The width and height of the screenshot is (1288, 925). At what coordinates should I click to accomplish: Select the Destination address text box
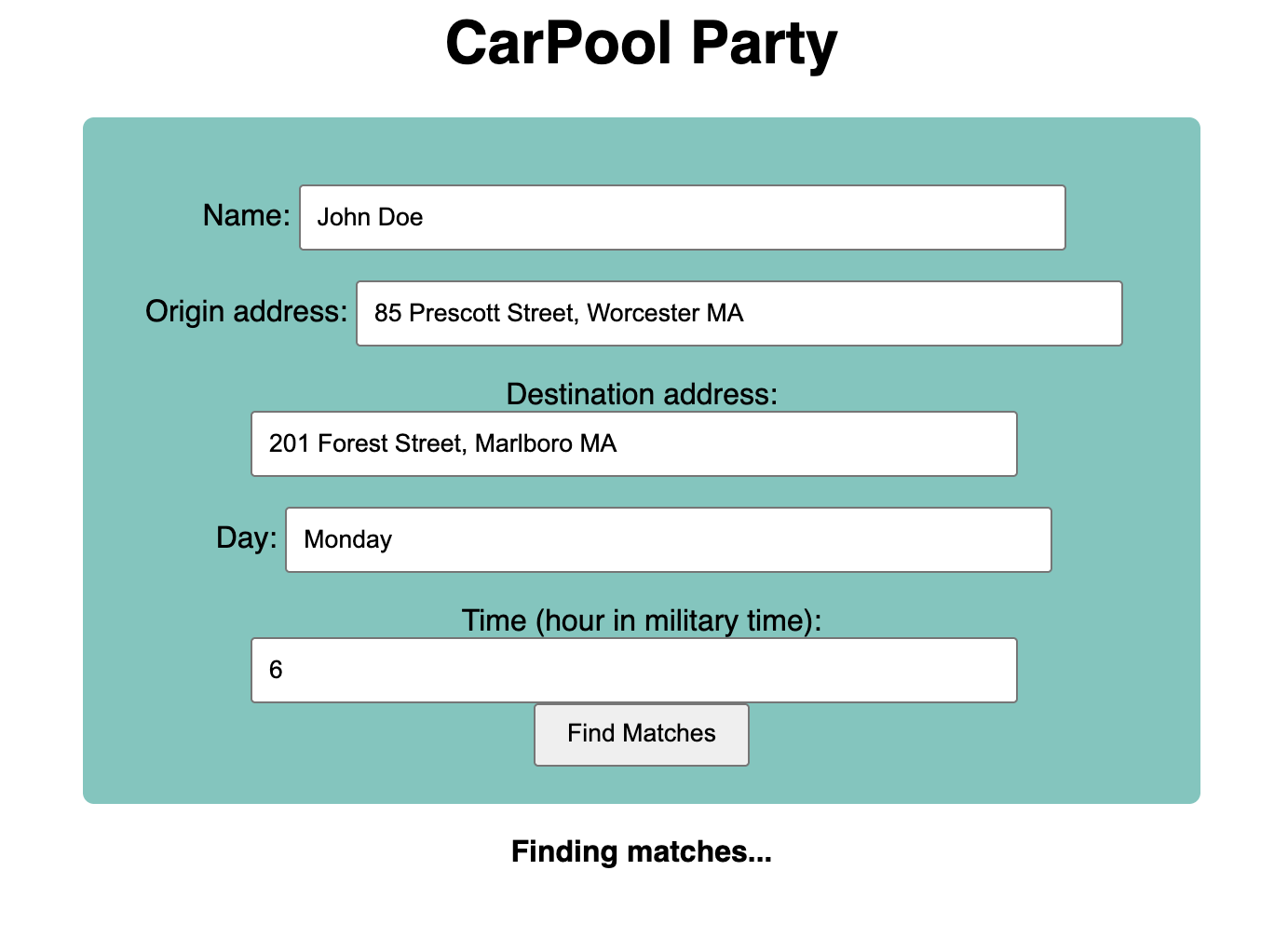point(633,443)
